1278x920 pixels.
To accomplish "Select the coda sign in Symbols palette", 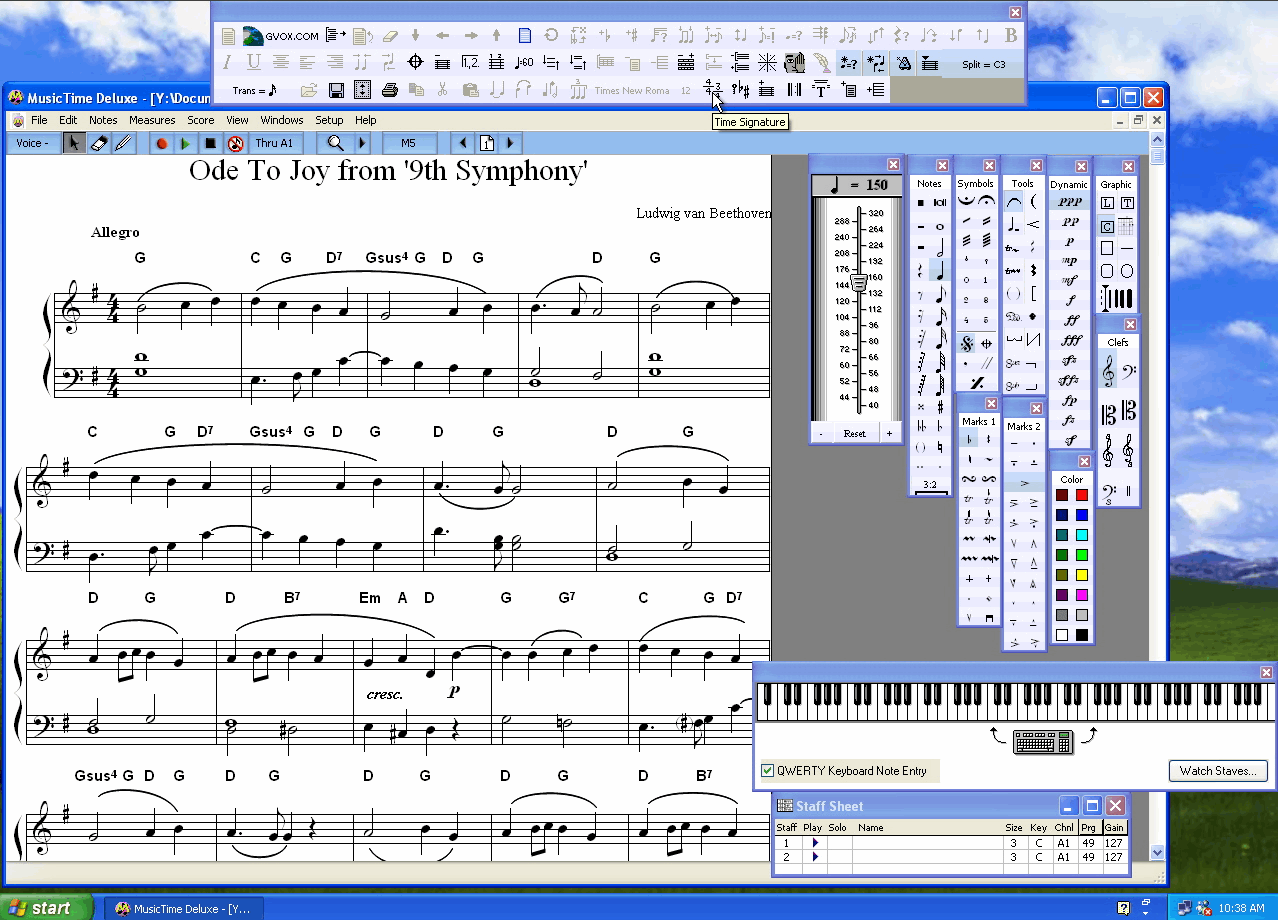I will coord(985,343).
